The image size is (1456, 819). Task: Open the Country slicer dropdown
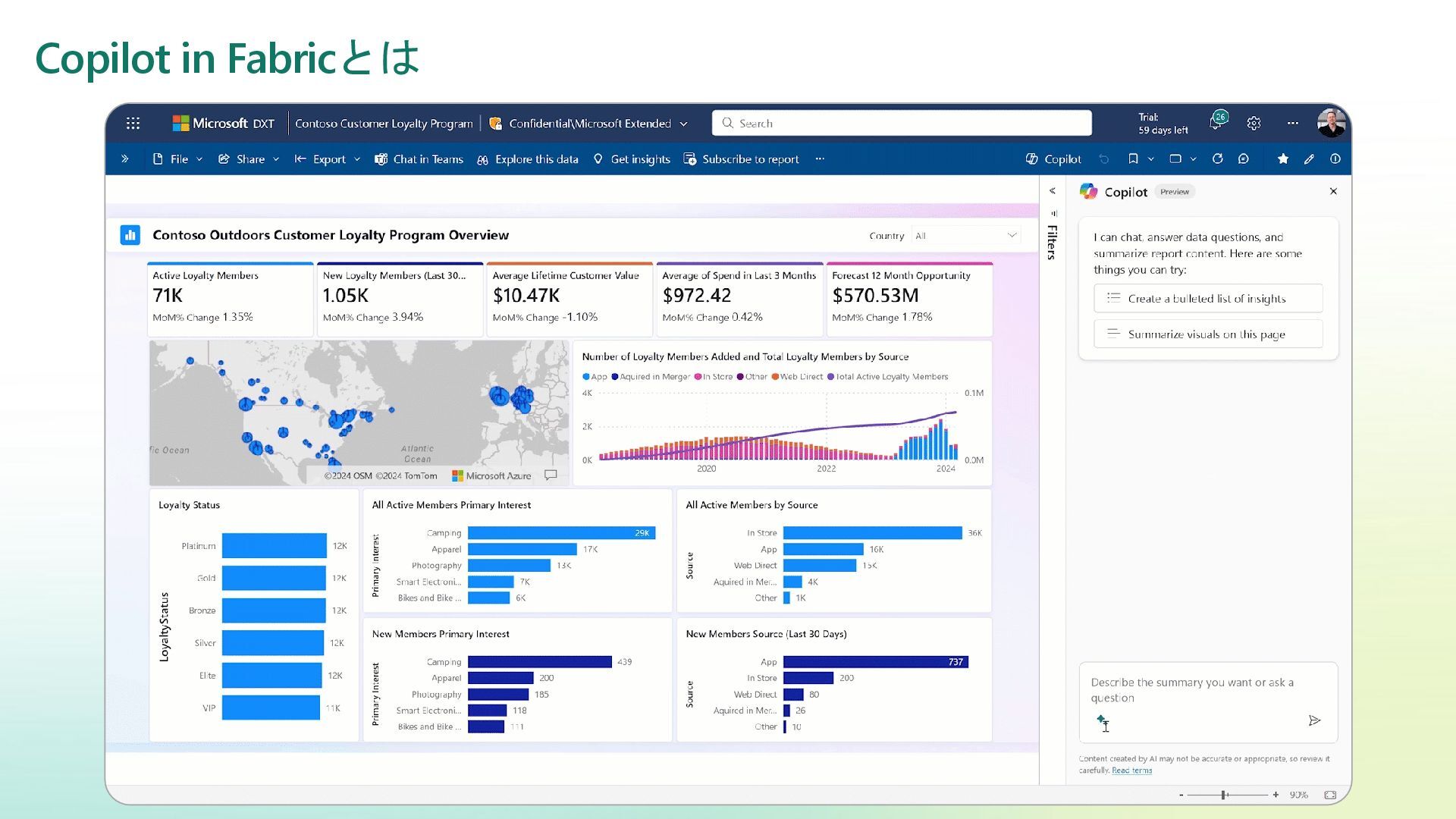pos(965,235)
